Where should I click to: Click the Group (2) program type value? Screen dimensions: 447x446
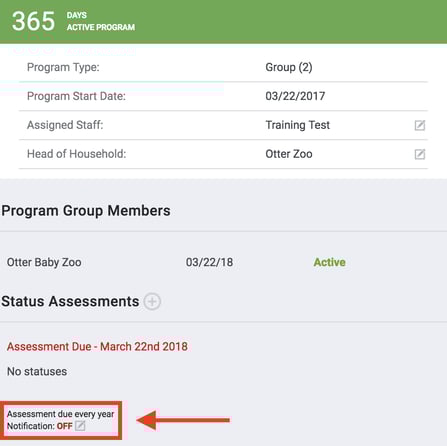[289, 67]
